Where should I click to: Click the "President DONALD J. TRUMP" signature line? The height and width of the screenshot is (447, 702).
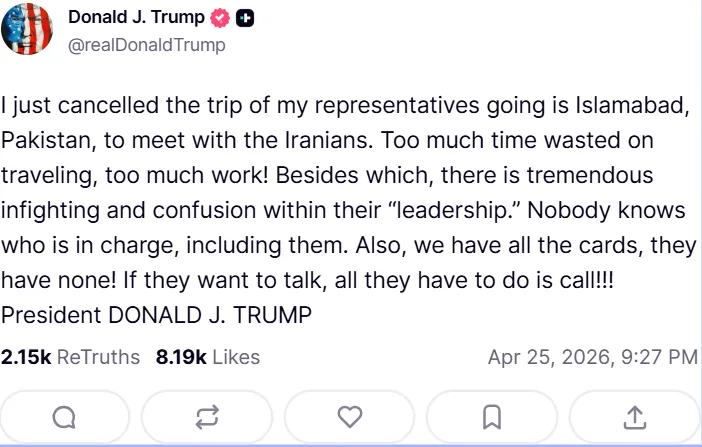tap(156, 313)
